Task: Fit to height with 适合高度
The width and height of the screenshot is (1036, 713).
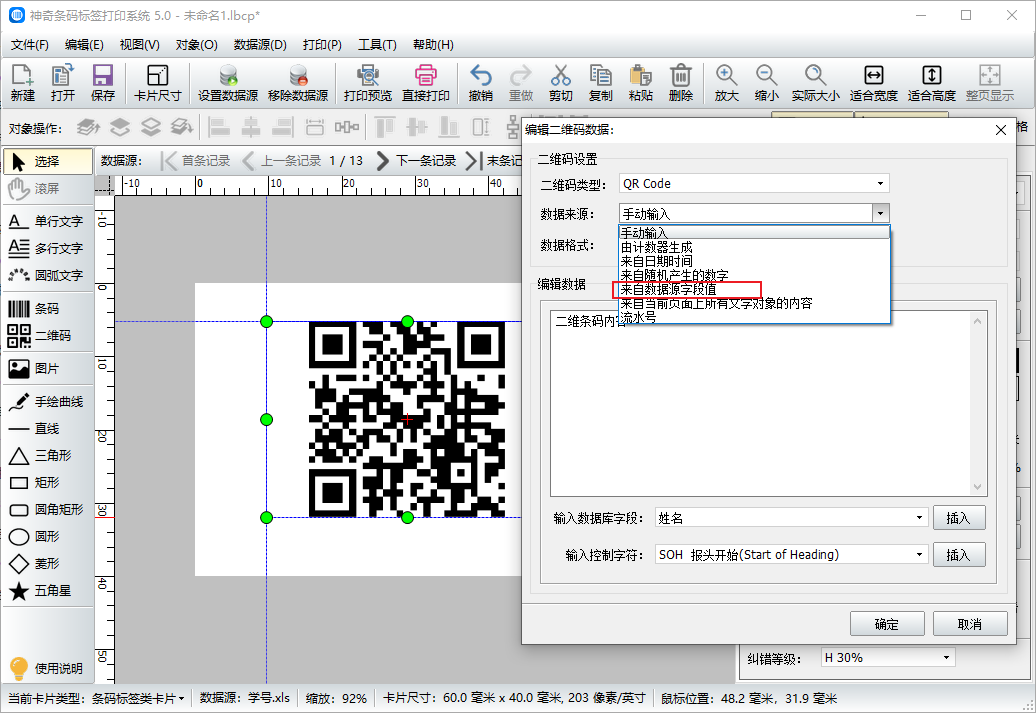Action: pyautogui.click(x=932, y=83)
